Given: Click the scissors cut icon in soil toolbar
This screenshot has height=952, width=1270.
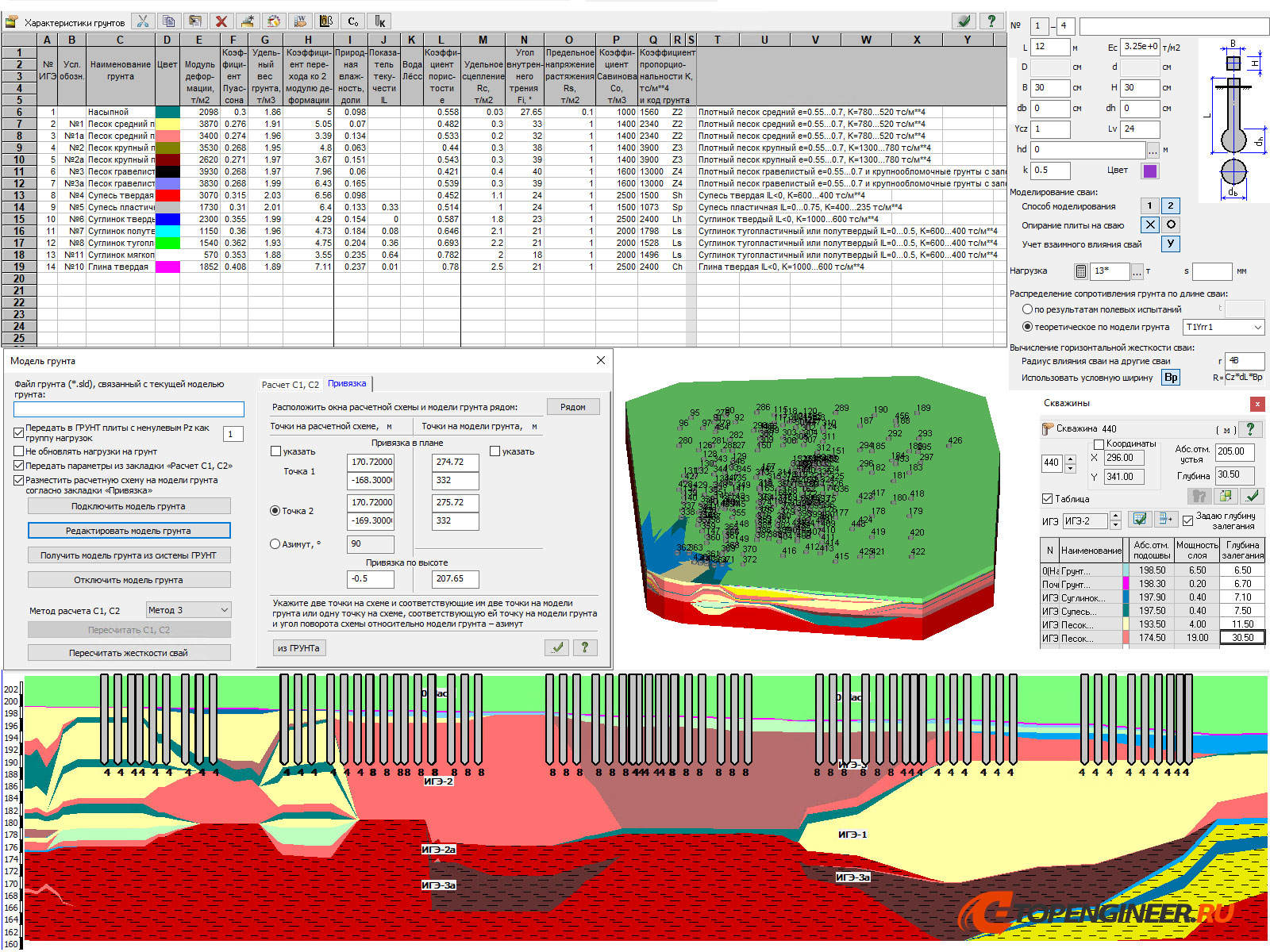Looking at the screenshot, I should pyautogui.click(x=142, y=21).
